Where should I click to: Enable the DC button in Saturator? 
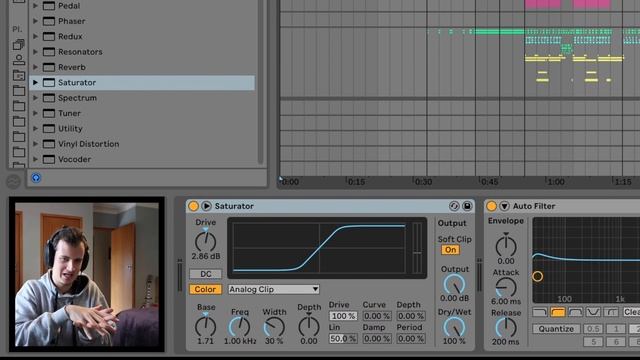coord(206,274)
